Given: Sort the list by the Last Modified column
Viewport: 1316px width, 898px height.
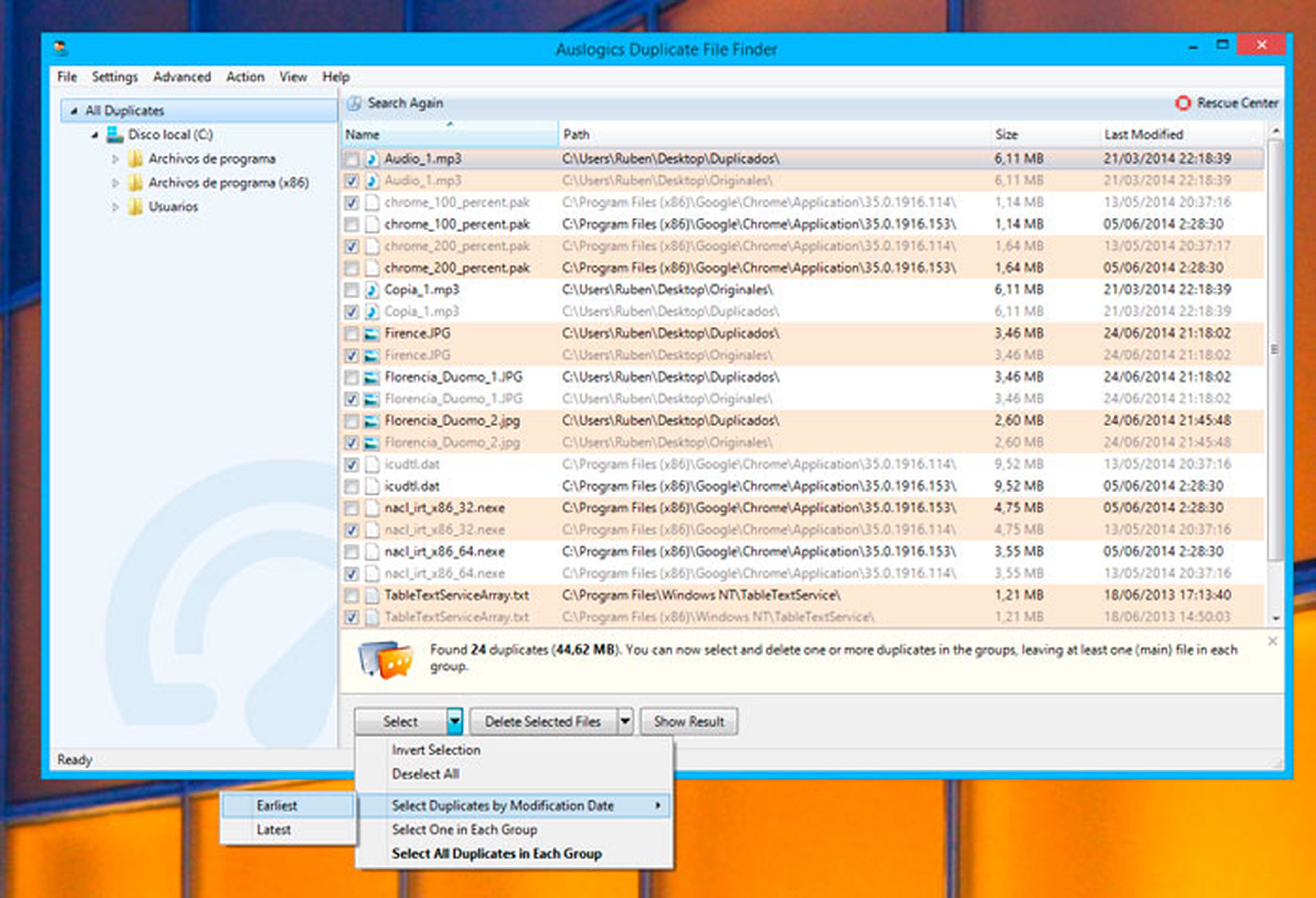Looking at the screenshot, I should pos(1182,135).
